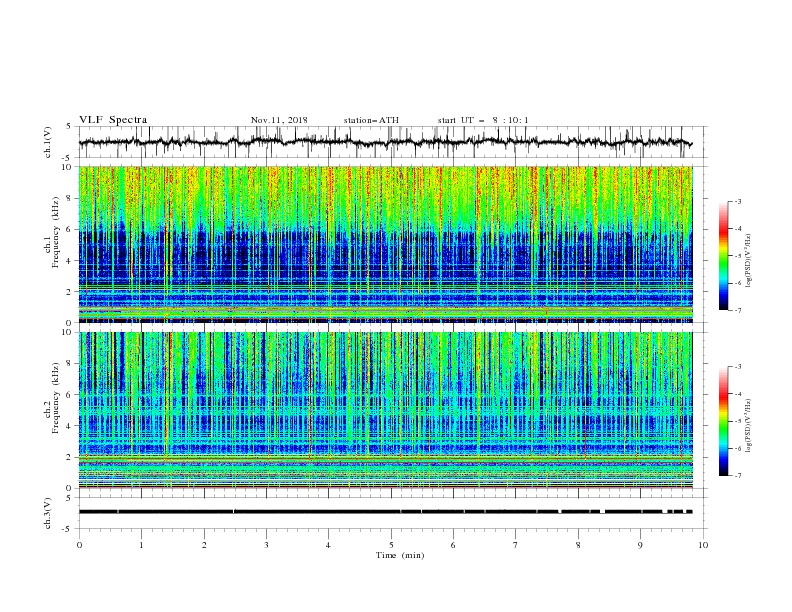Click inside the ch.1 voltage waveform trace panel
Image resolution: width=792 pixels, height=612 pixels.
392,142
